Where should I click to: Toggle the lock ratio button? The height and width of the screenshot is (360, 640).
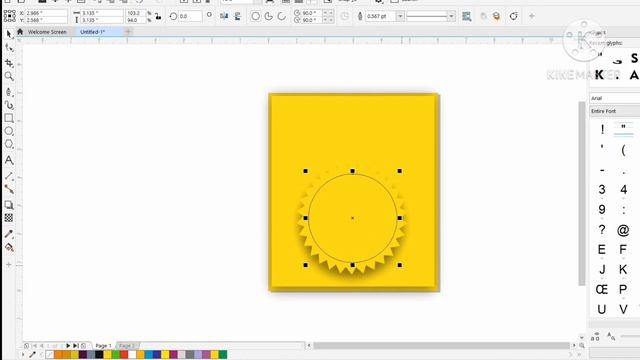click(158, 16)
